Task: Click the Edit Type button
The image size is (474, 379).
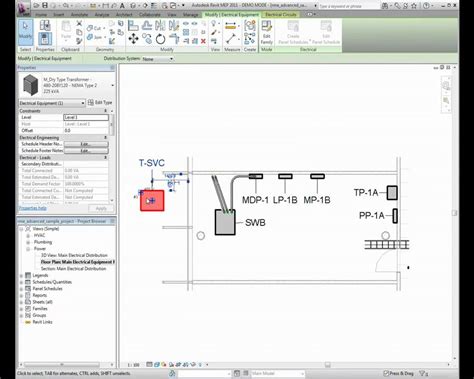Action: [100, 103]
